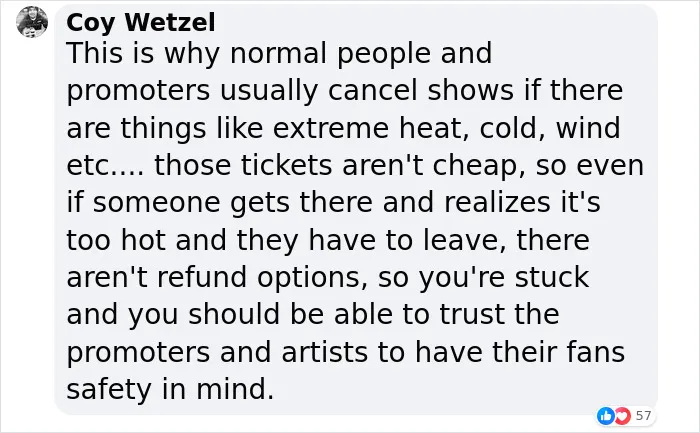Show who reacted via the 57 count
Viewport: 700px width, 433px height.
643,416
